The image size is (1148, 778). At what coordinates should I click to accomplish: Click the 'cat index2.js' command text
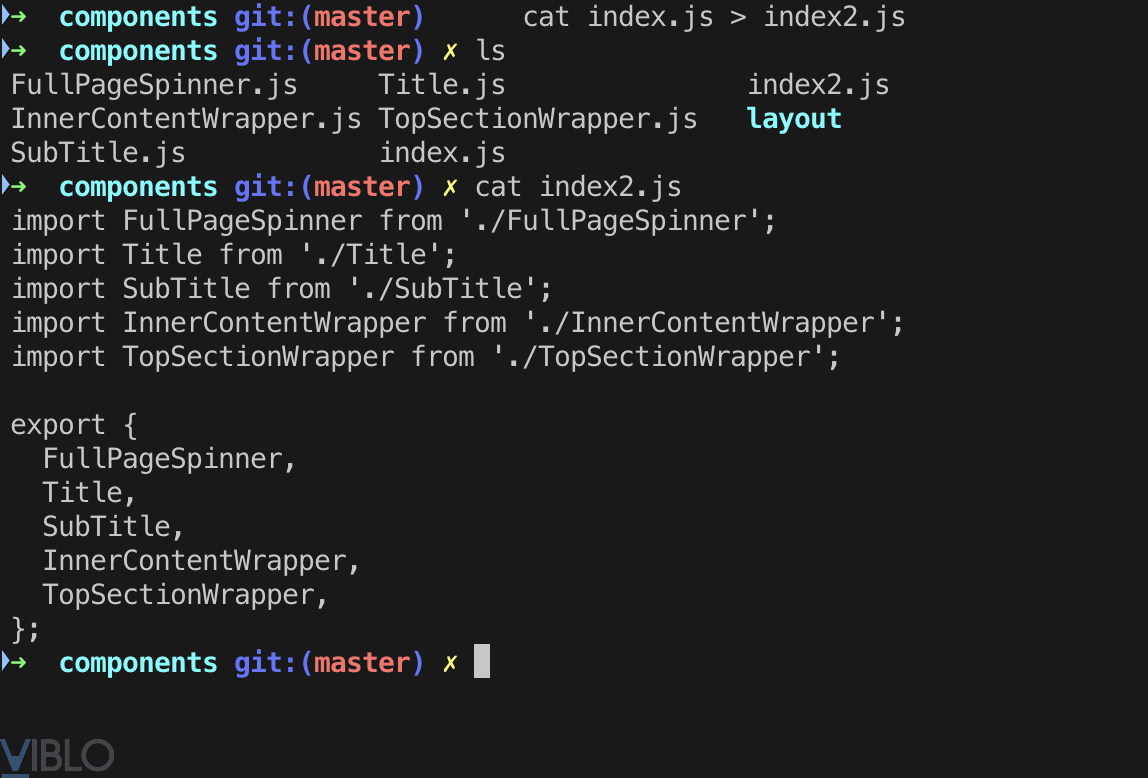click(x=578, y=187)
